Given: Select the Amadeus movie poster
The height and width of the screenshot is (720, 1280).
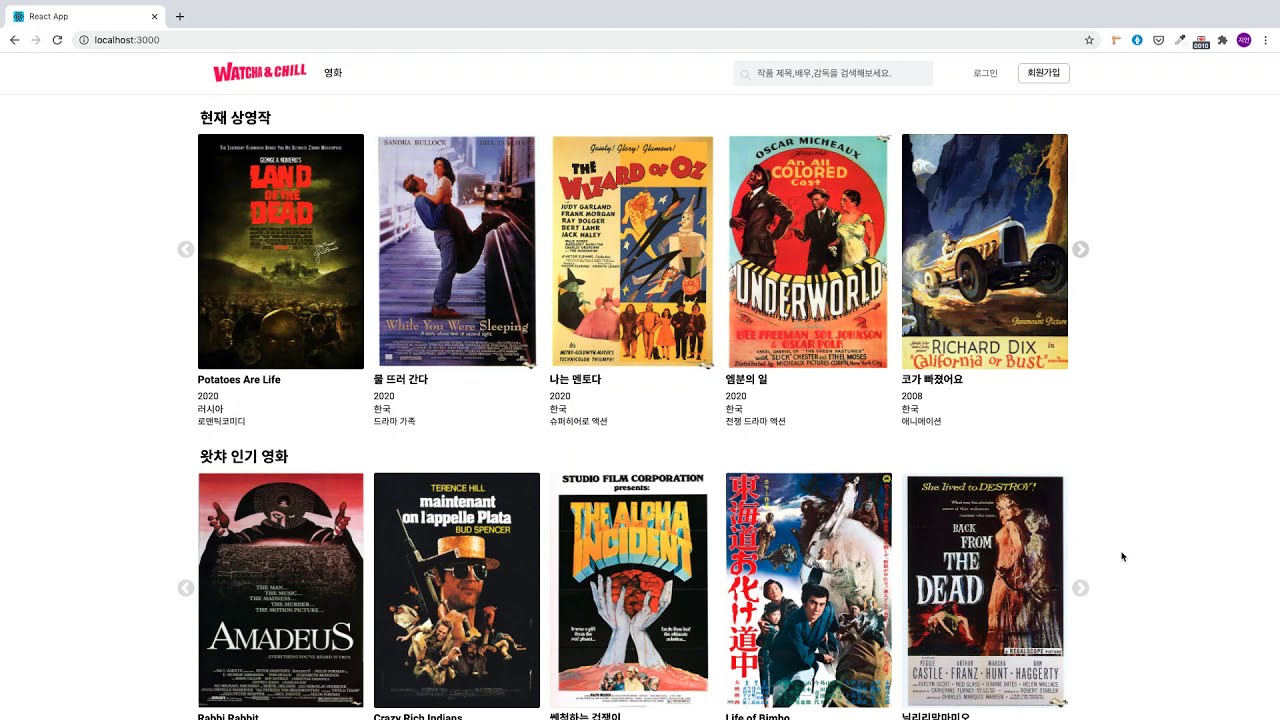Looking at the screenshot, I should (281, 590).
